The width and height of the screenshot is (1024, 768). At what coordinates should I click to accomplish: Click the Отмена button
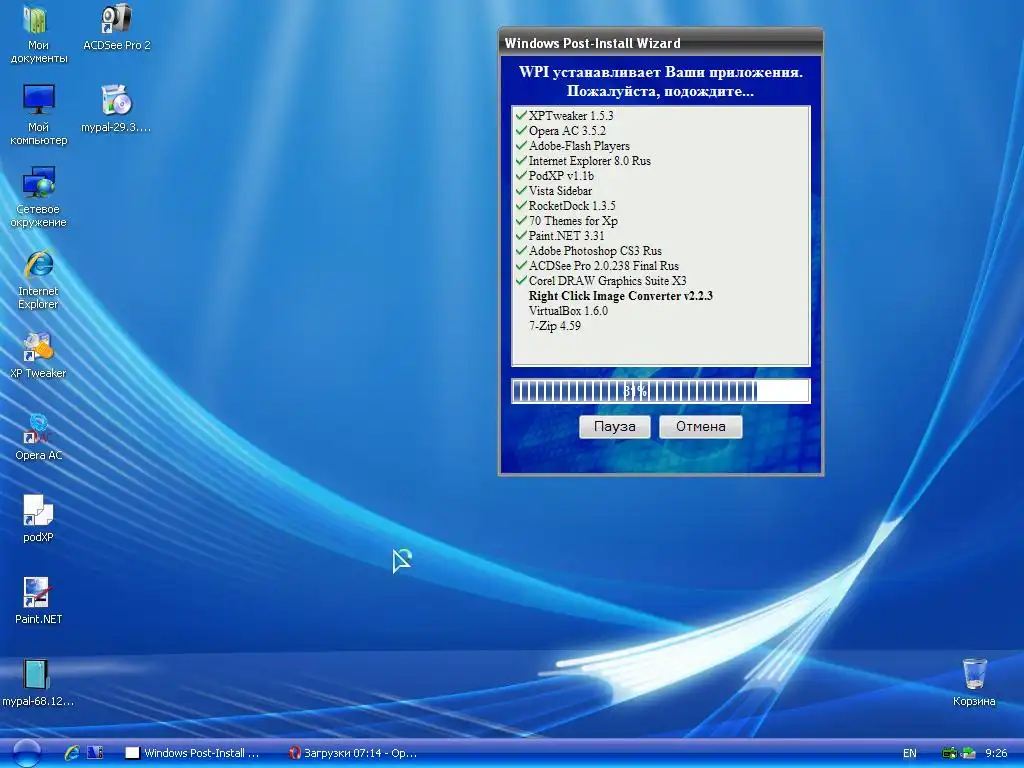click(701, 426)
